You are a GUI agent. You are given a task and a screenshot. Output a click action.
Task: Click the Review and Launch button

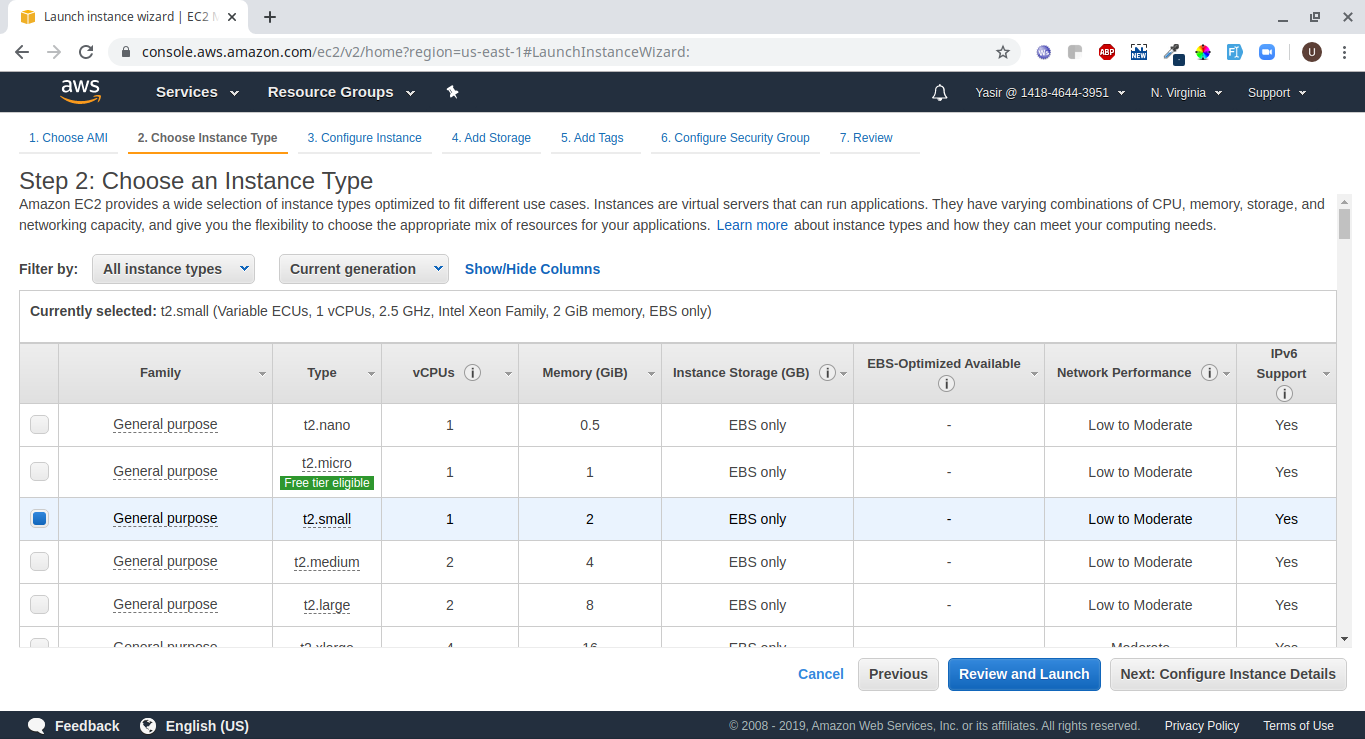pos(1023,674)
